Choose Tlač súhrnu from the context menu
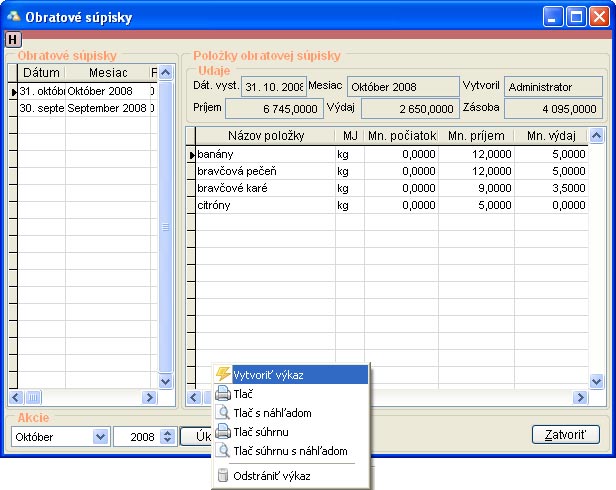 click(262, 432)
